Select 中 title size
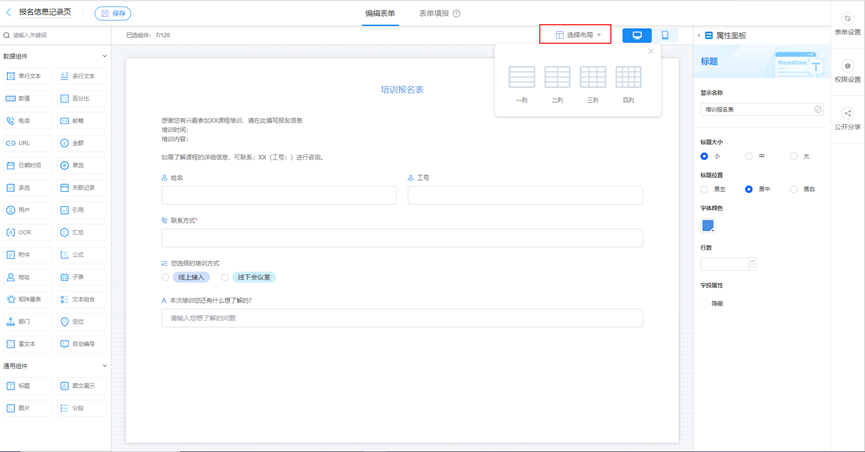865x452 pixels. [749, 156]
